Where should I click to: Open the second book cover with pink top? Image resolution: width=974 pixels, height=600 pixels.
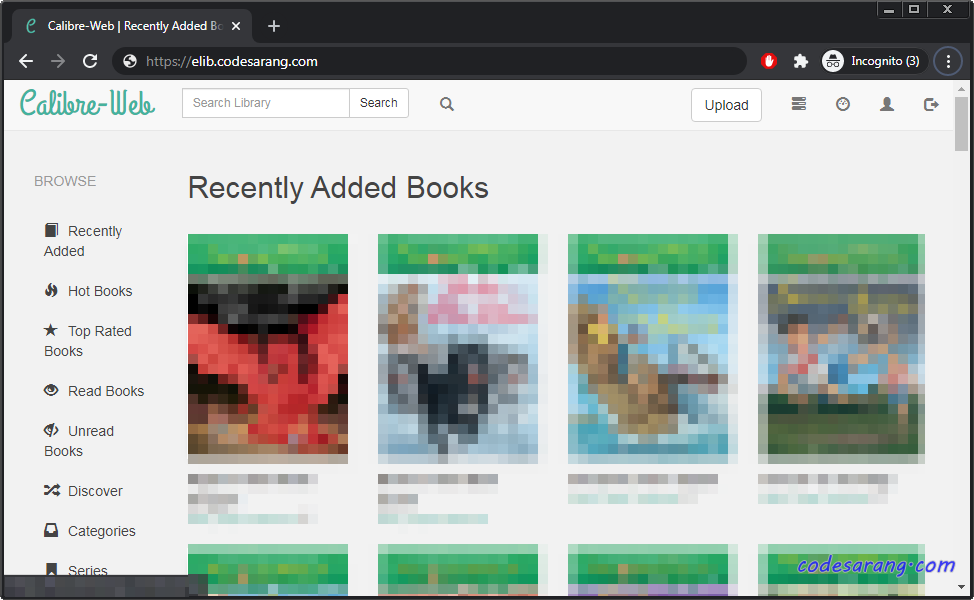tap(458, 349)
